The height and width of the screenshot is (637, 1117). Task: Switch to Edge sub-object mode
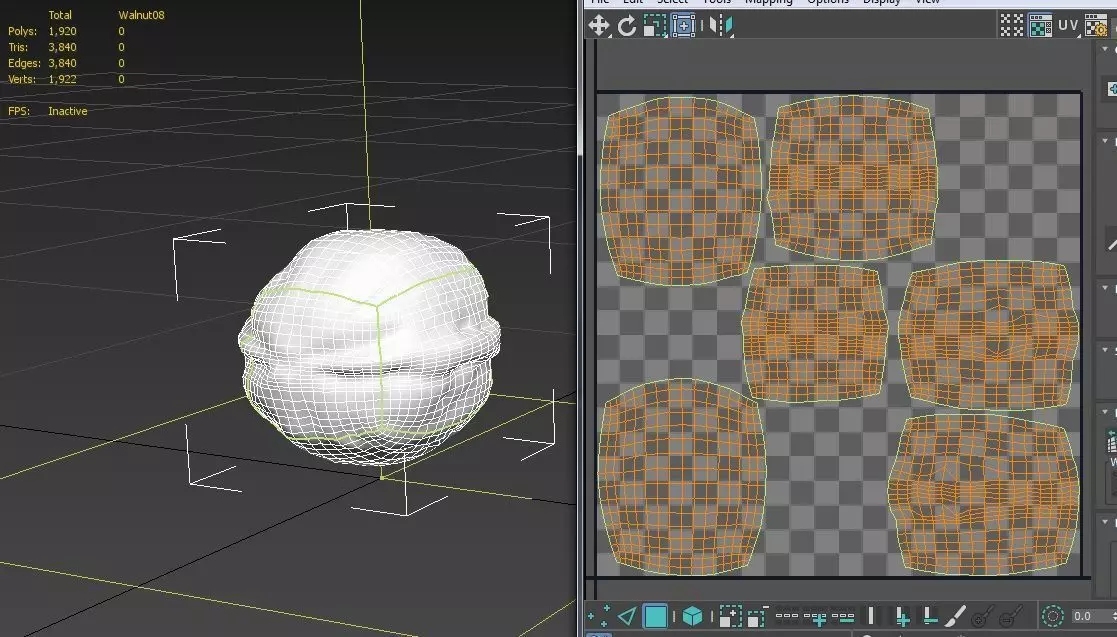pos(627,616)
